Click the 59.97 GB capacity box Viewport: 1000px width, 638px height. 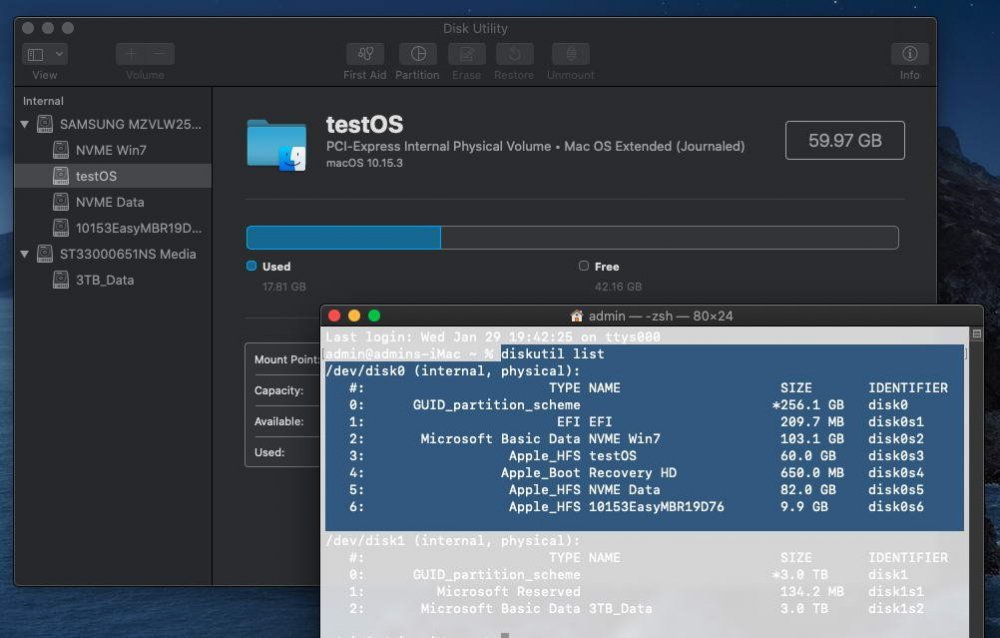point(845,140)
